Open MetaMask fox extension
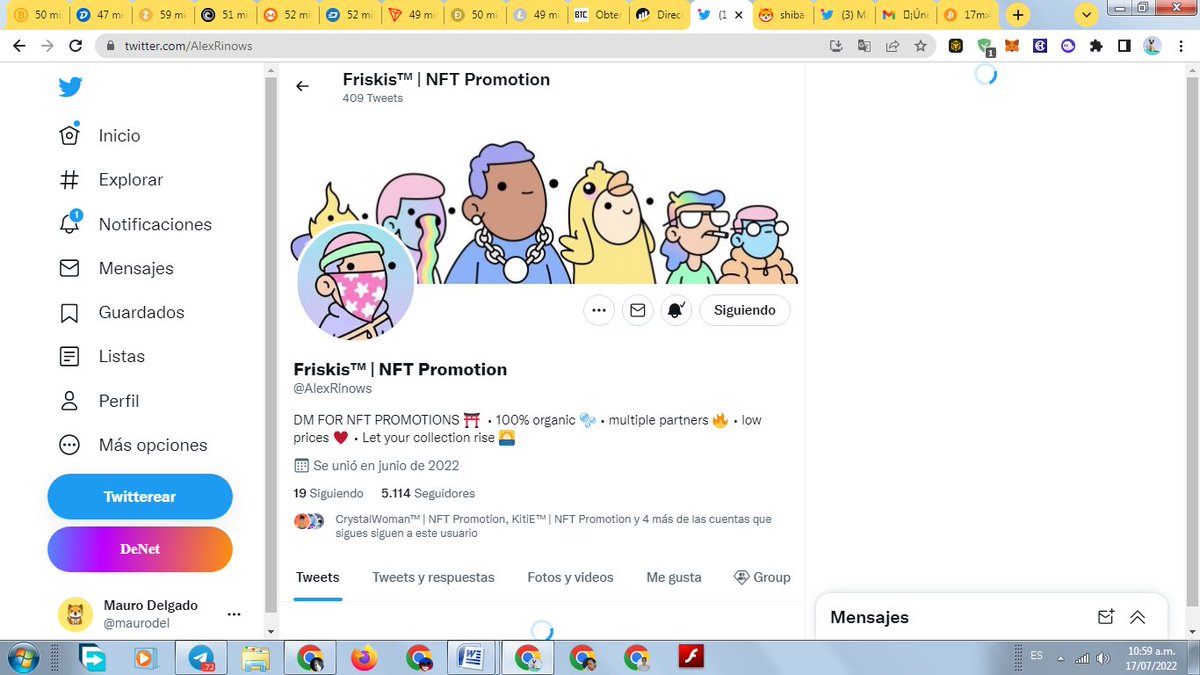The width and height of the screenshot is (1200, 675). (x=1012, y=46)
